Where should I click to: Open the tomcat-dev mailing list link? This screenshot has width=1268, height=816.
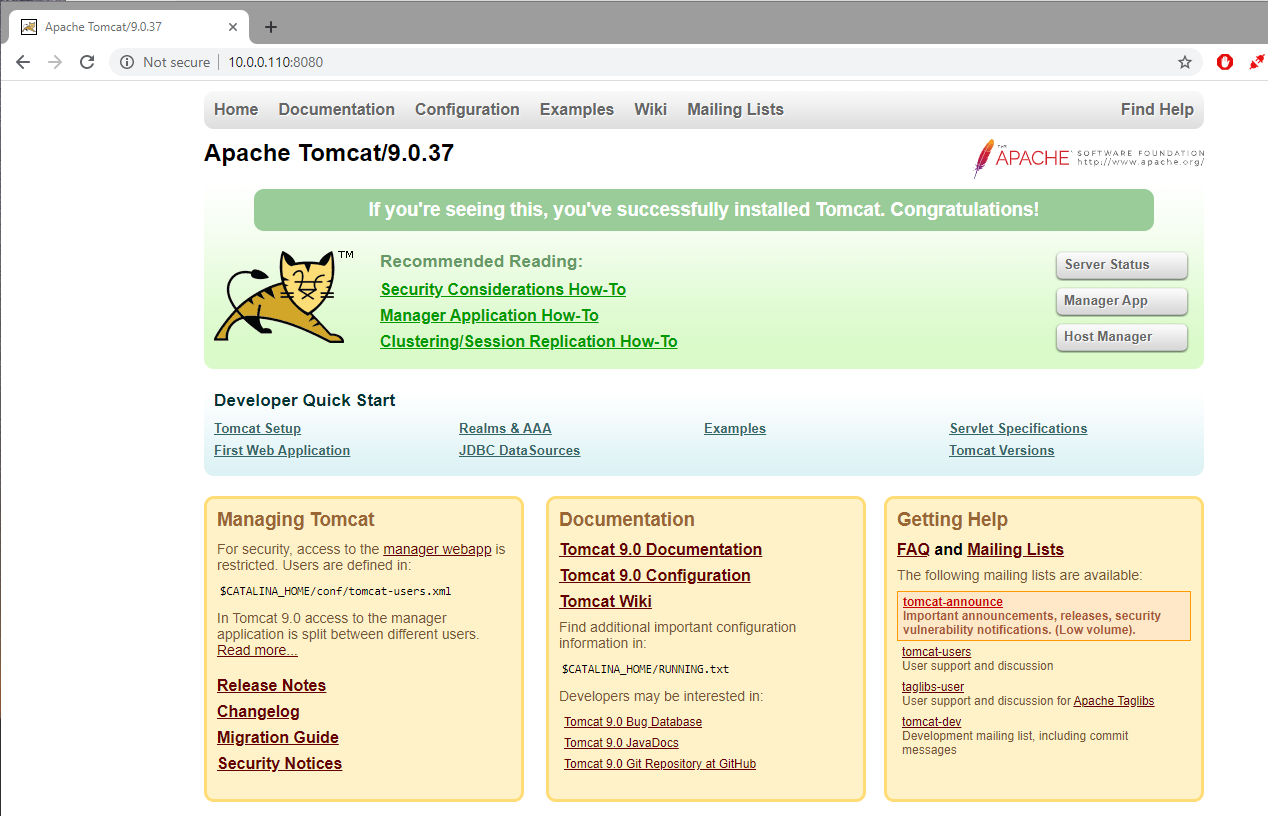(931, 722)
